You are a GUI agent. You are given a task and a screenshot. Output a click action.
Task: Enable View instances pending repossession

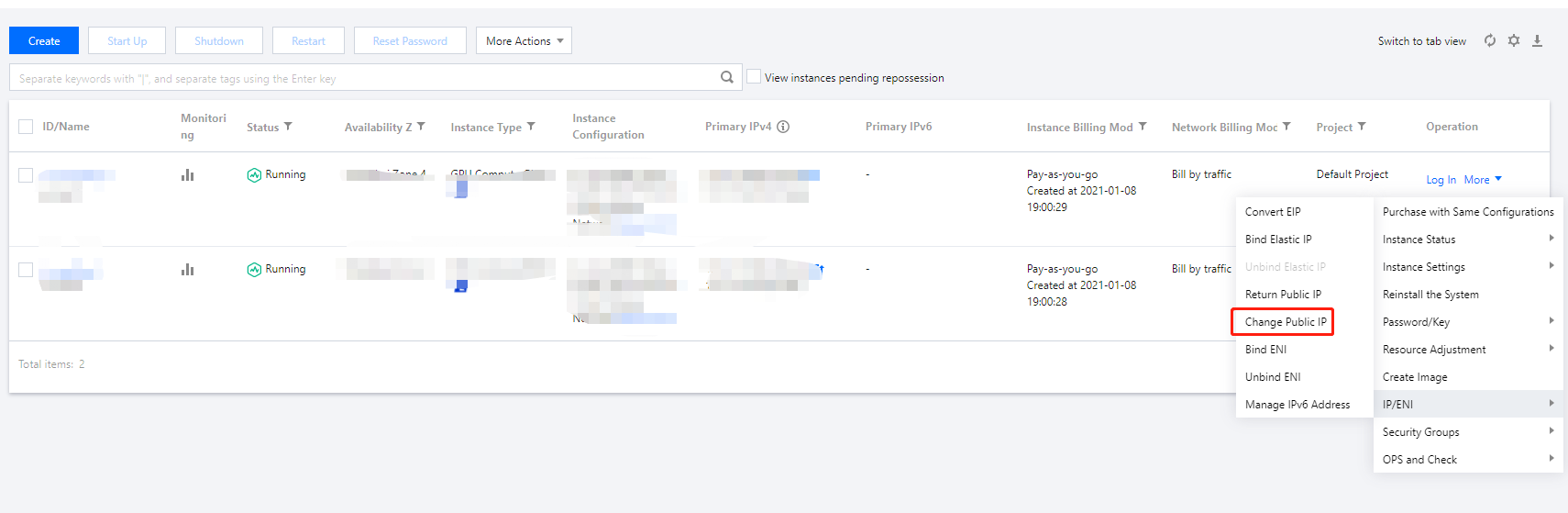tap(754, 77)
